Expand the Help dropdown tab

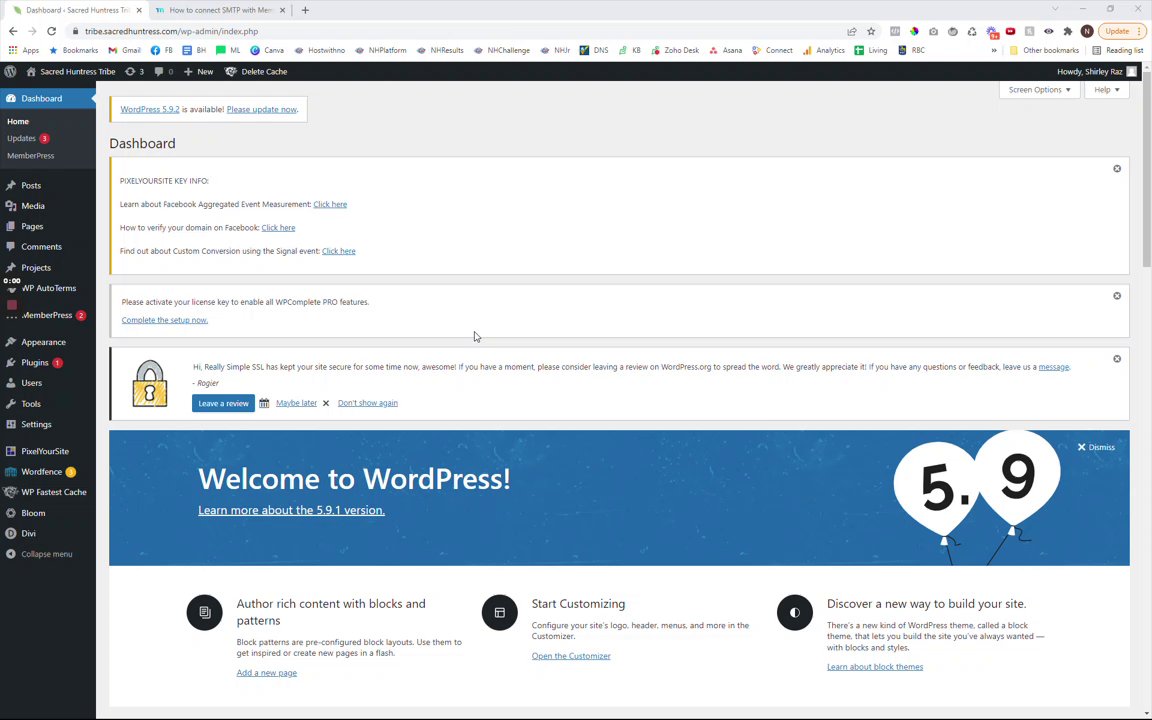[x=1106, y=90]
